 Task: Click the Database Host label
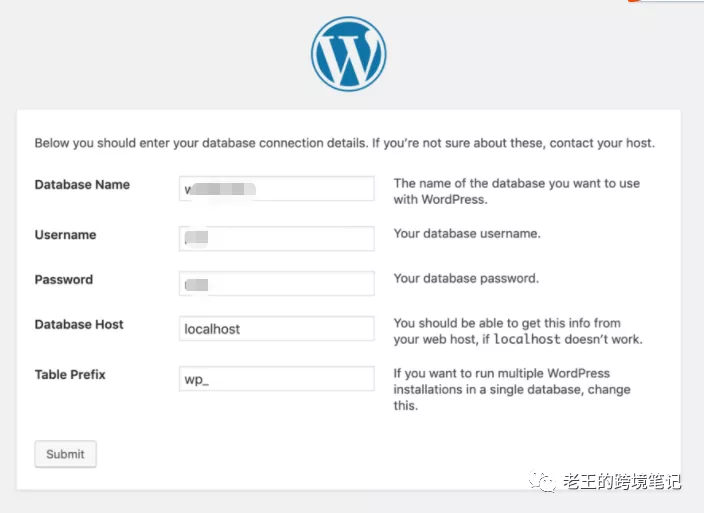click(79, 325)
